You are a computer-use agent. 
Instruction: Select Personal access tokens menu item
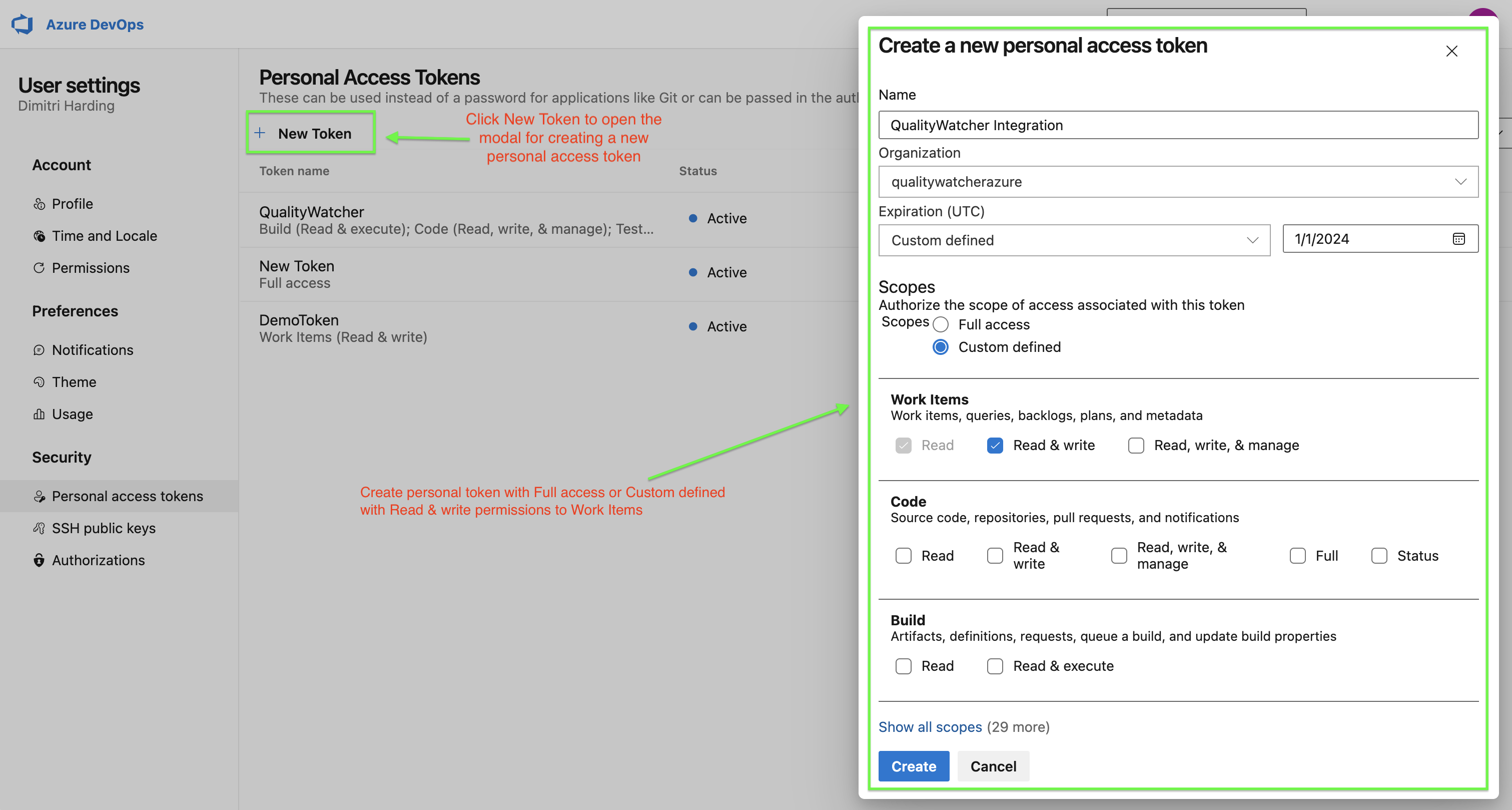[119, 496]
